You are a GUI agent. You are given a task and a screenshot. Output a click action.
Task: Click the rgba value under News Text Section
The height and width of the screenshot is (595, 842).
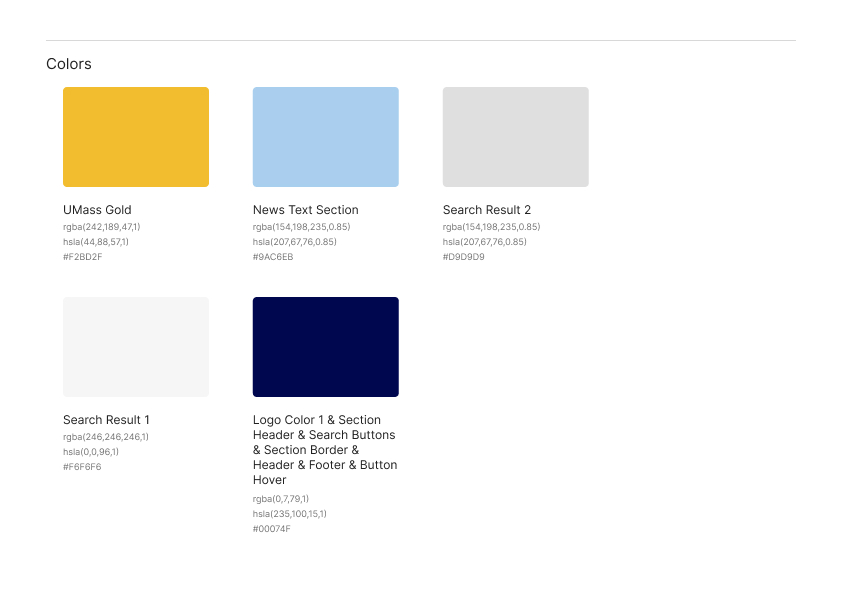[x=301, y=227]
